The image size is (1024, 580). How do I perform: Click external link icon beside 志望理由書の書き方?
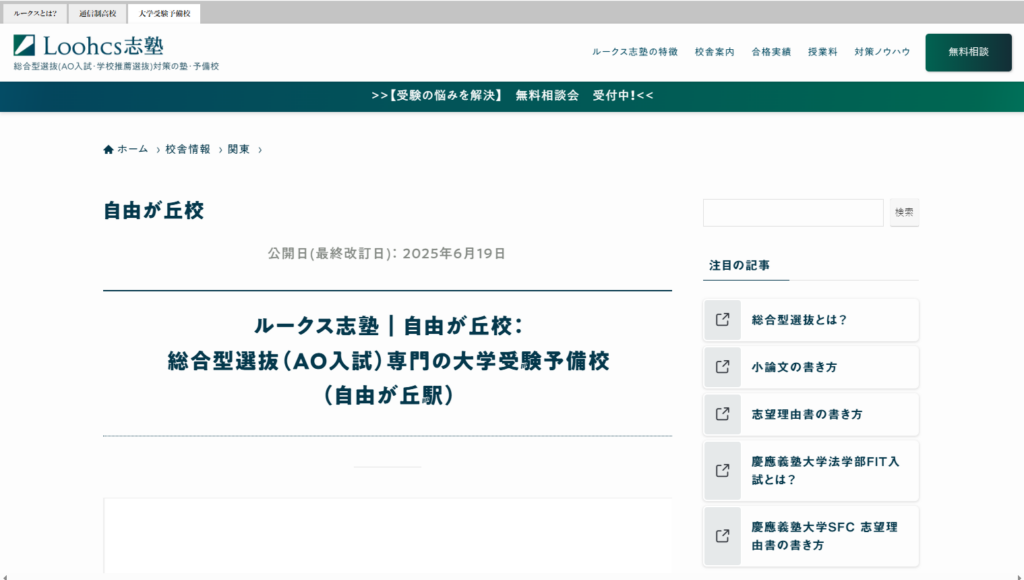(722, 414)
